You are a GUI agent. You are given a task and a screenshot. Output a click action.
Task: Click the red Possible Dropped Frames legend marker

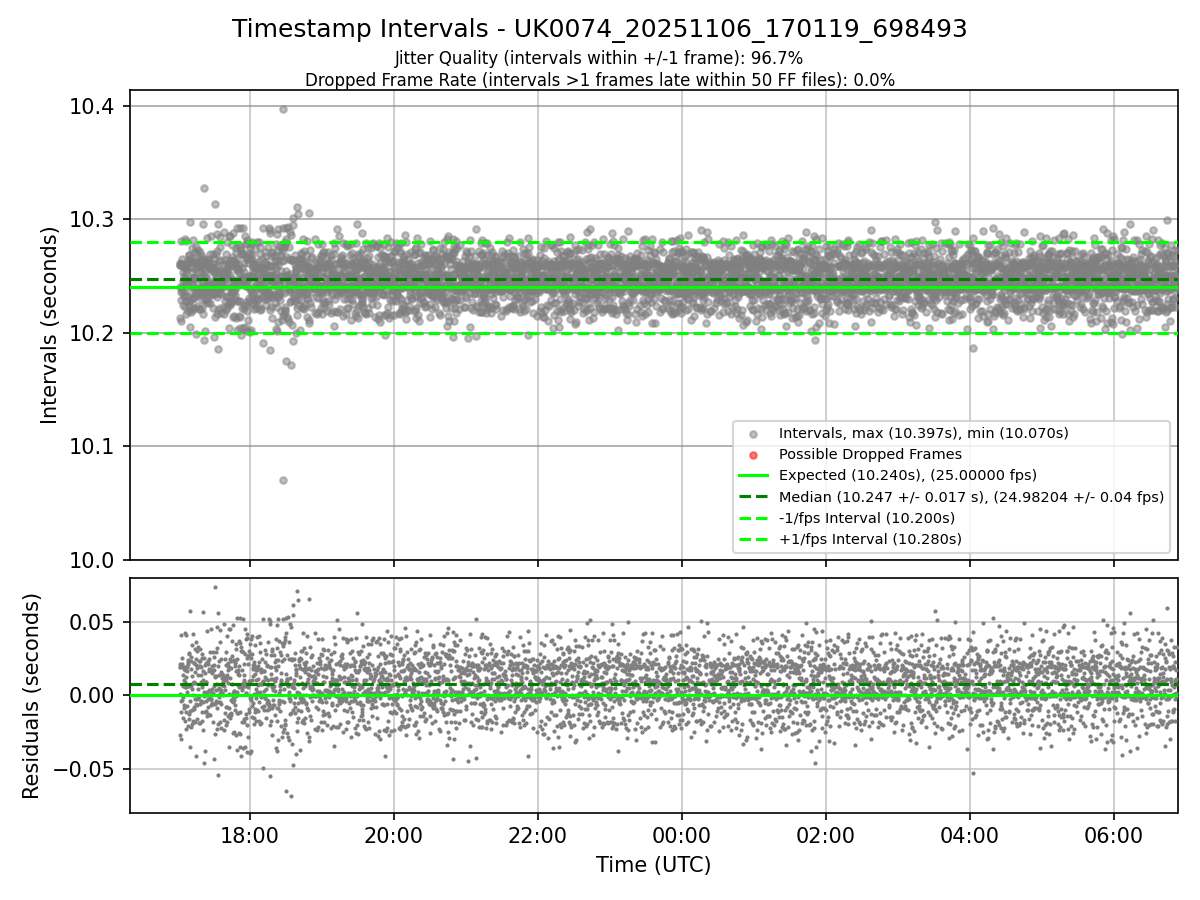pos(753,454)
